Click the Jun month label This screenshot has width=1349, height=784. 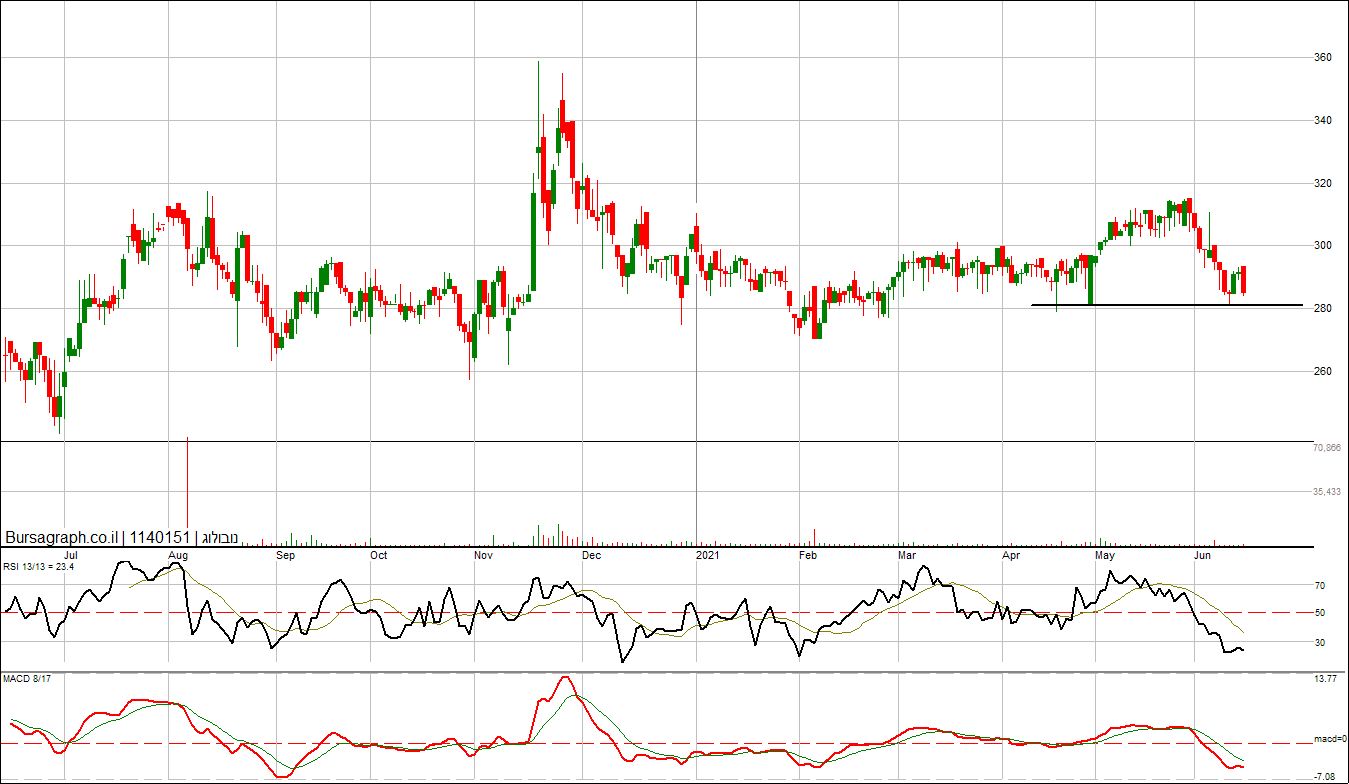(1203, 554)
